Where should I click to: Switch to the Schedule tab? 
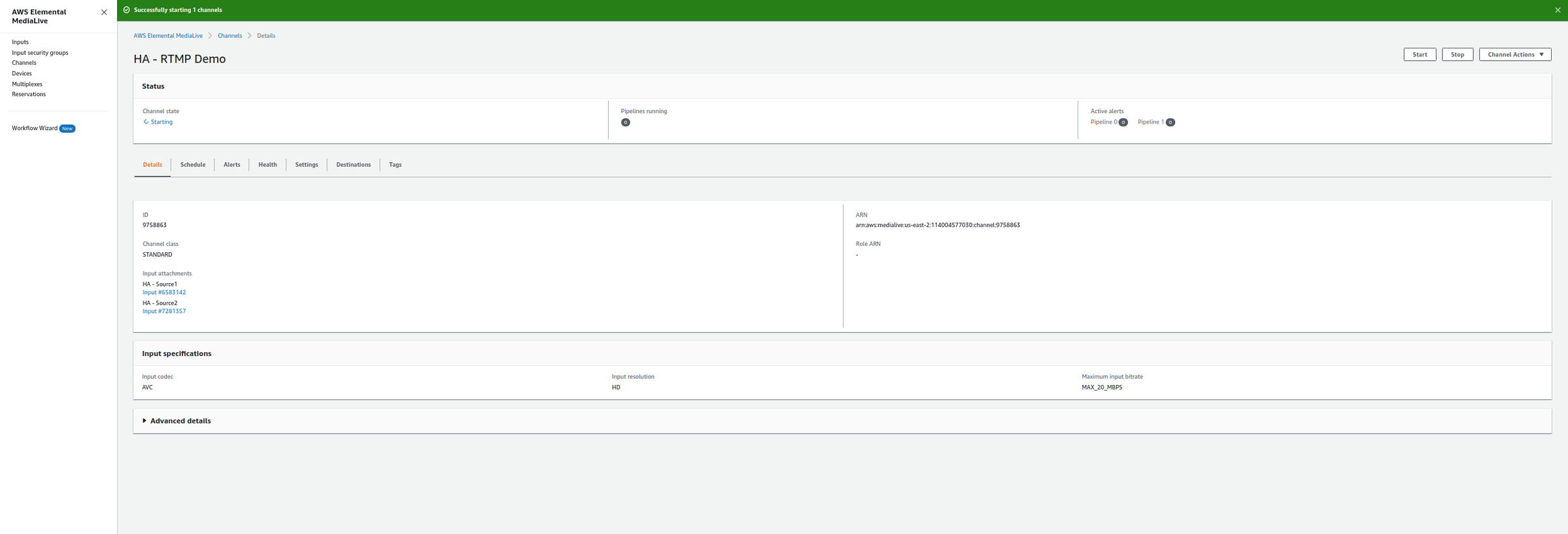click(x=193, y=165)
